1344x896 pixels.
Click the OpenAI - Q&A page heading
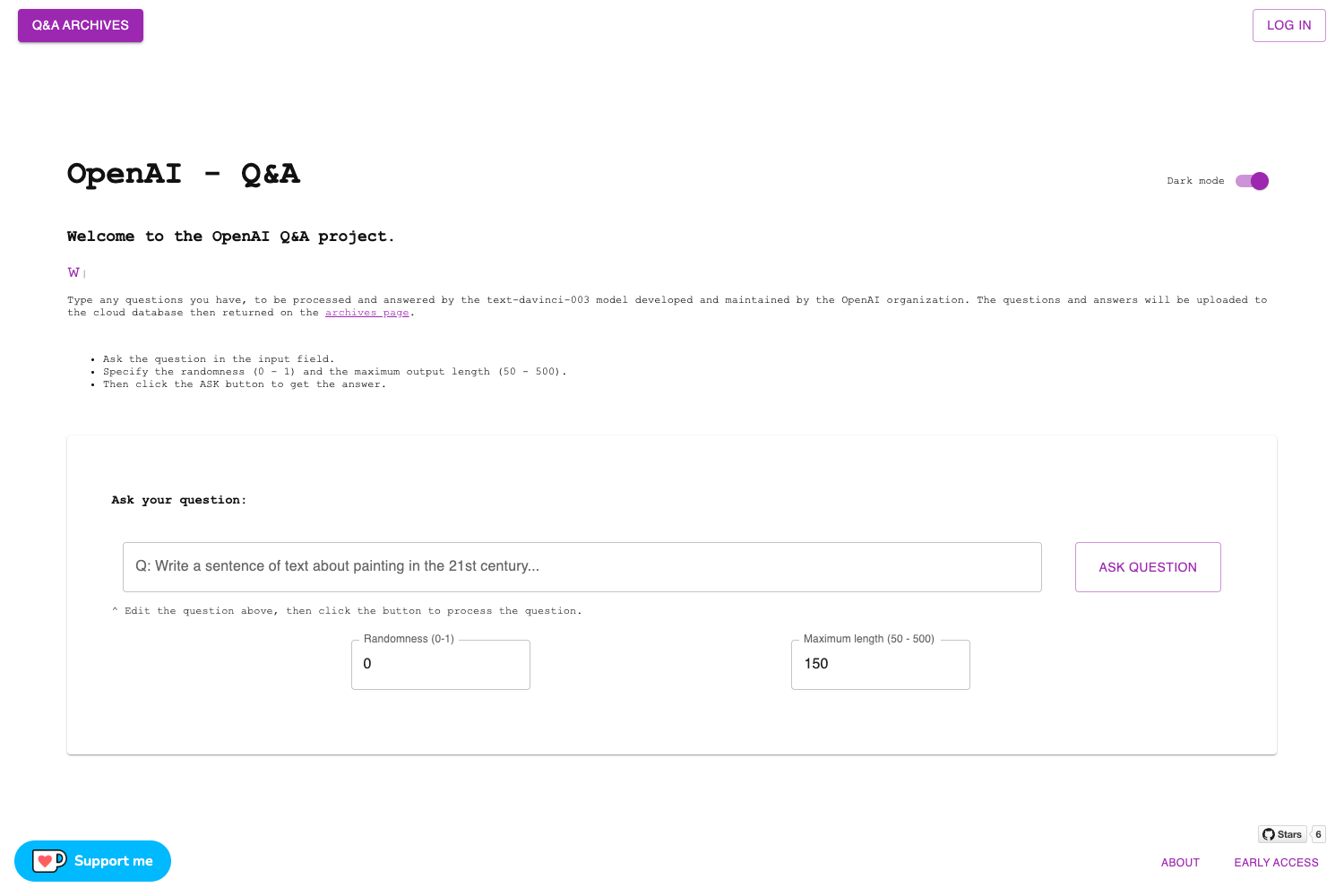pos(184,174)
